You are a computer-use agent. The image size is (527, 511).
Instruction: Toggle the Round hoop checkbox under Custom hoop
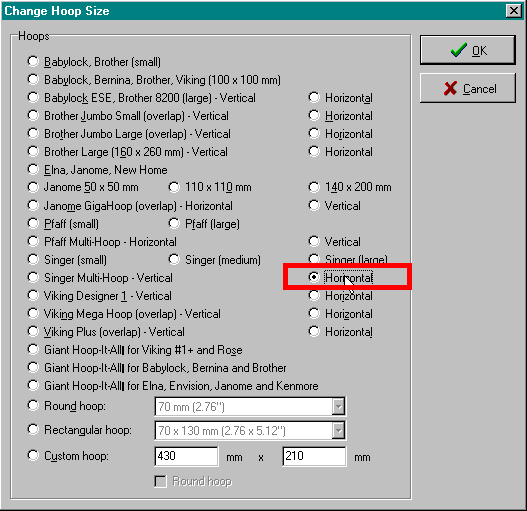193,481
